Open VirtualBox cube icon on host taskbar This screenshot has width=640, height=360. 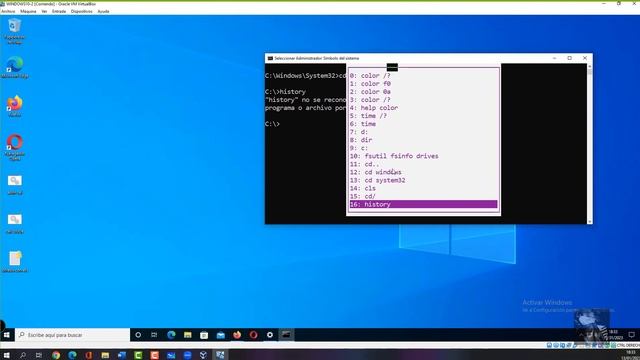click(203, 355)
